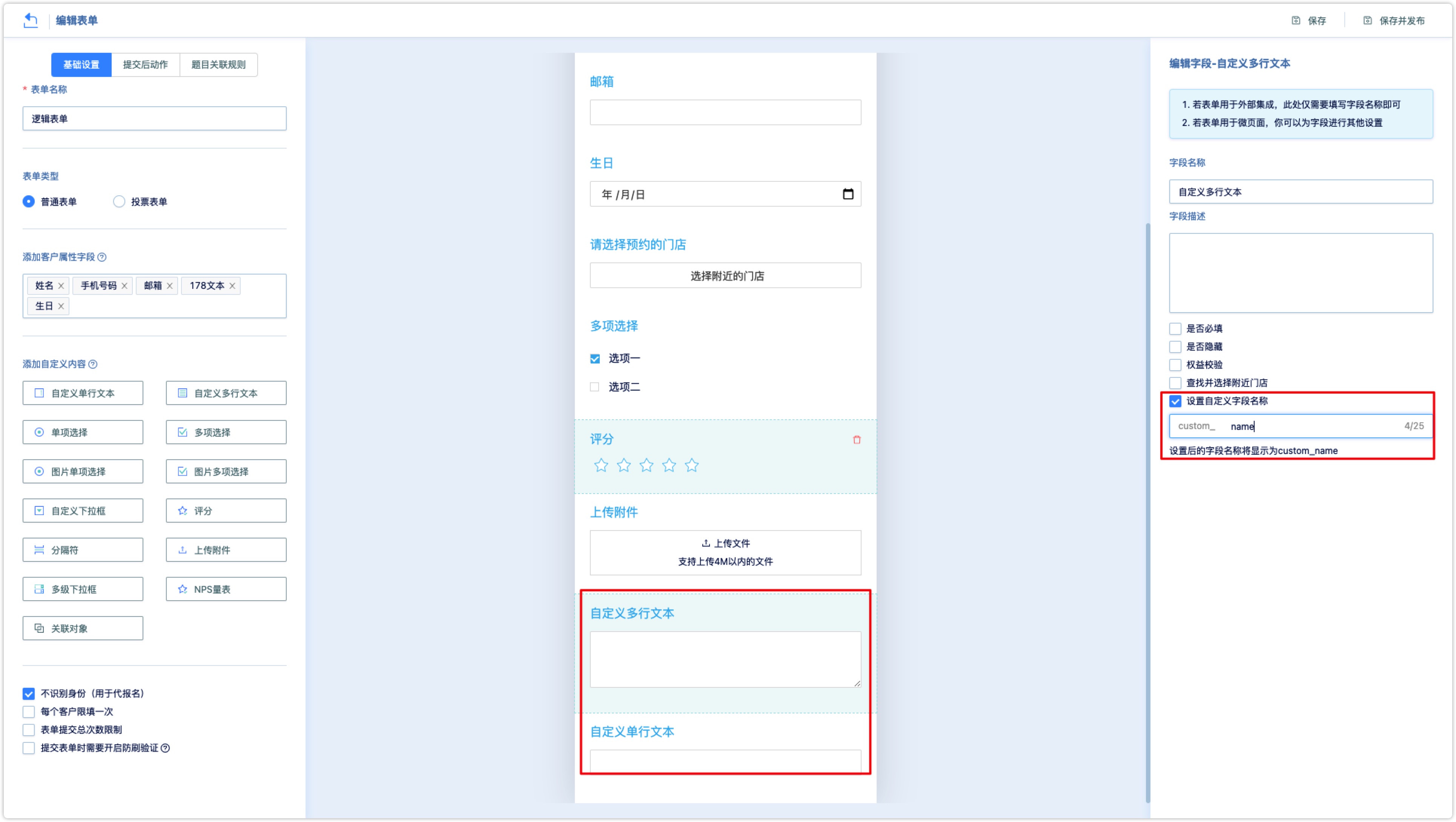Add a 关联对象 element
Viewport: 1456px width, 822px height.
tap(83, 629)
